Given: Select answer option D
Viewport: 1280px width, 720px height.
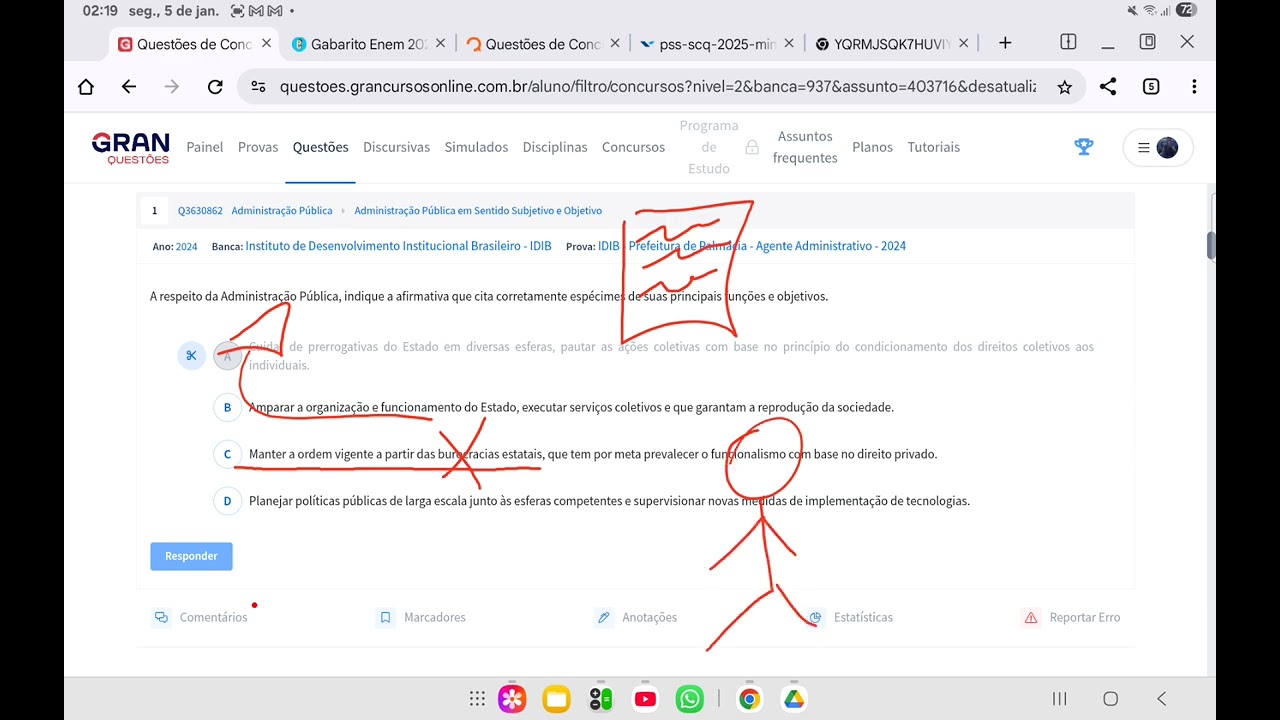Looking at the screenshot, I should point(227,501).
